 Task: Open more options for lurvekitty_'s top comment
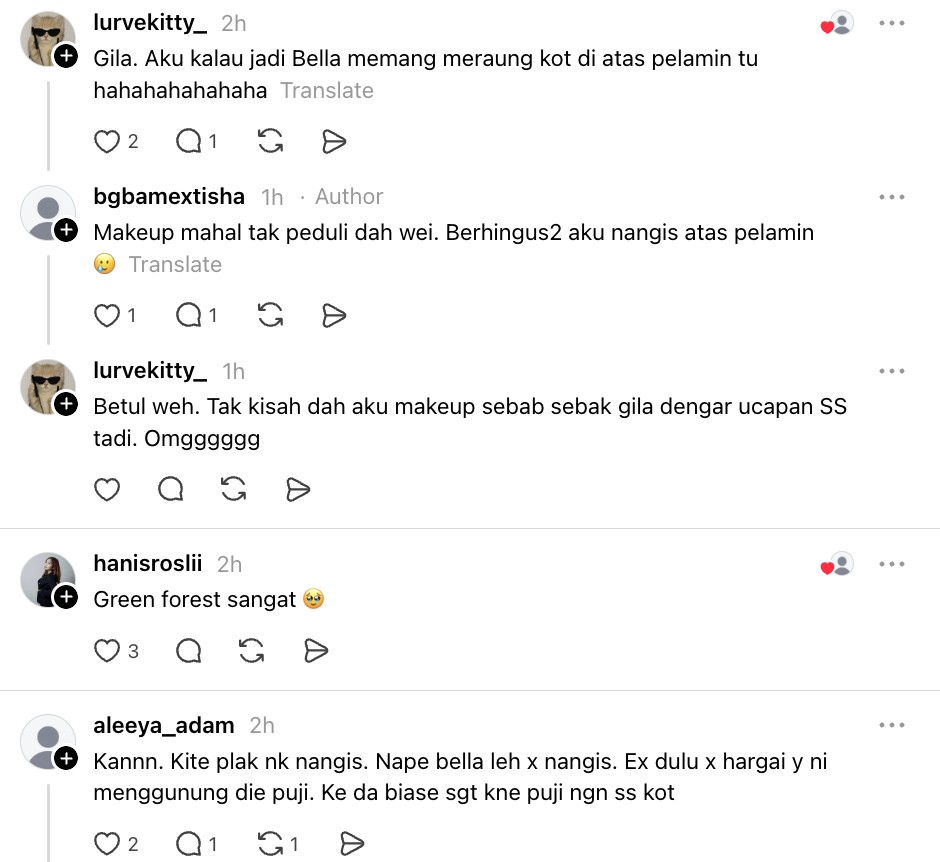pyautogui.click(x=891, y=23)
